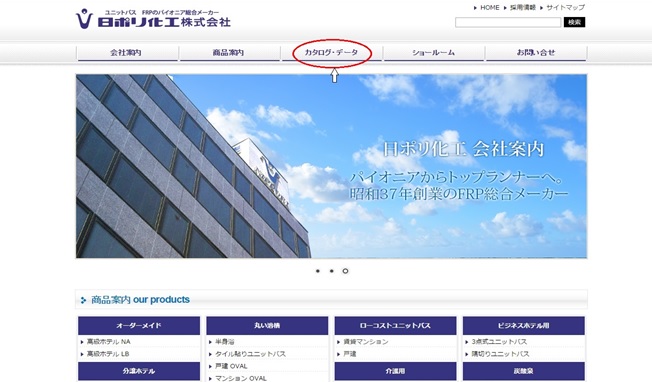This screenshot has width=652, height=382.
Task: Open the 介護用 category header
Action: coord(395,371)
